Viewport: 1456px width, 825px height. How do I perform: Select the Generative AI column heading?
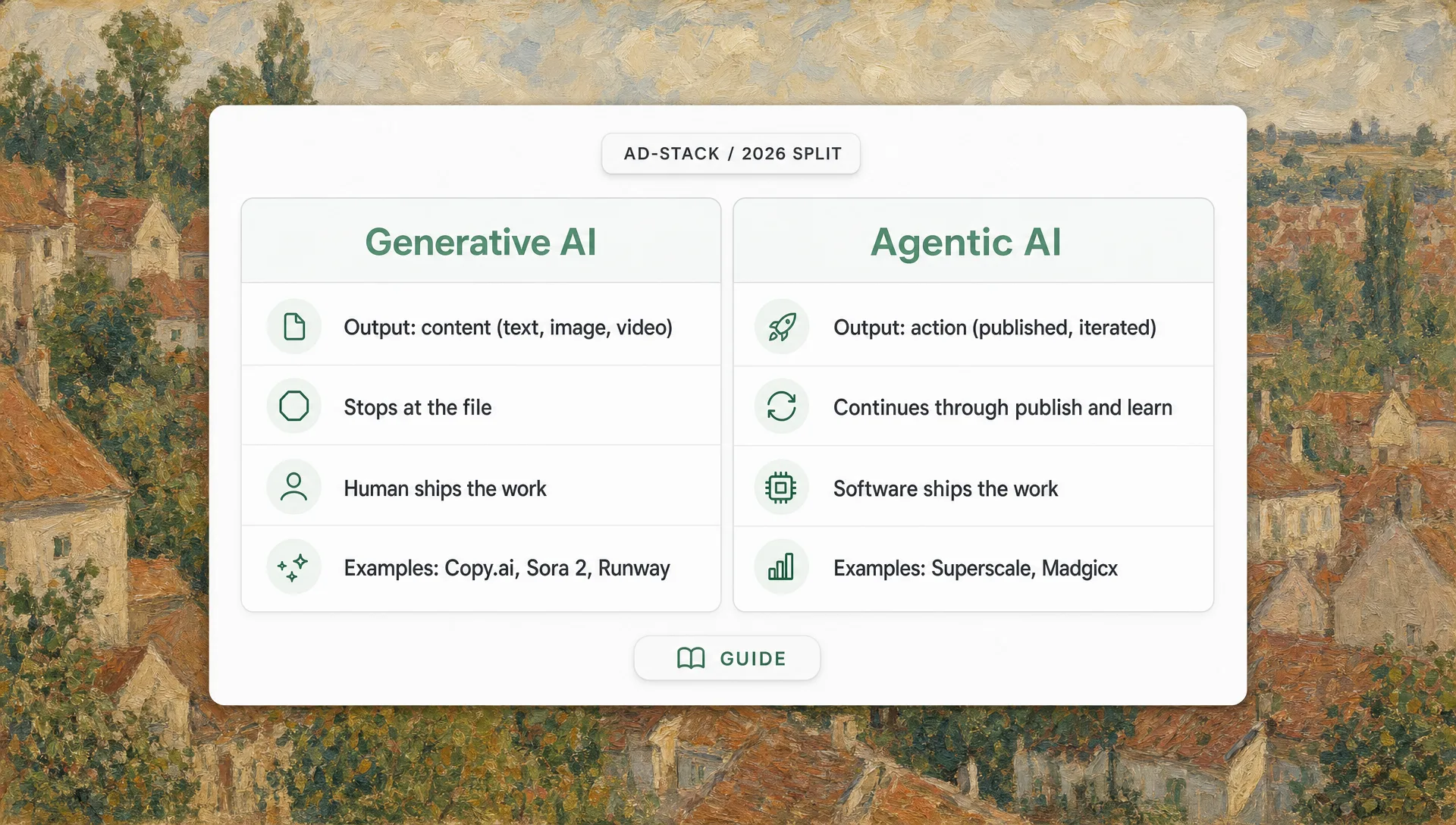coord(481,242)
